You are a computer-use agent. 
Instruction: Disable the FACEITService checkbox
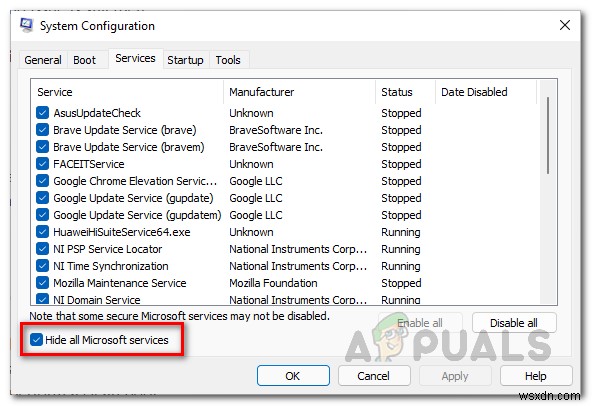[x=42, y=164]
